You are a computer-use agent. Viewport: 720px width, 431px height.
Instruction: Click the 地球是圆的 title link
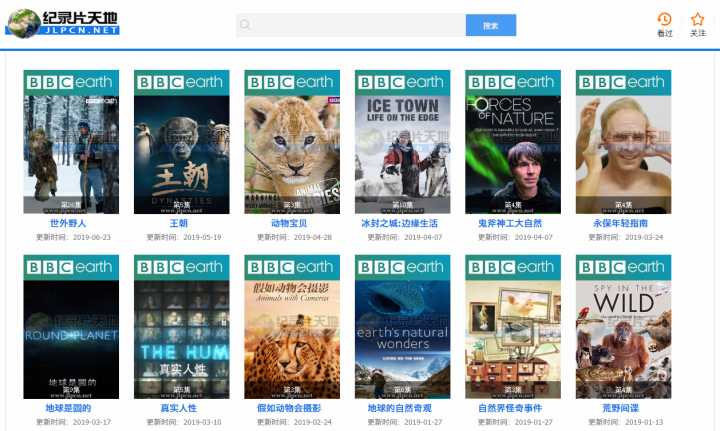click(x=68, y=408)
